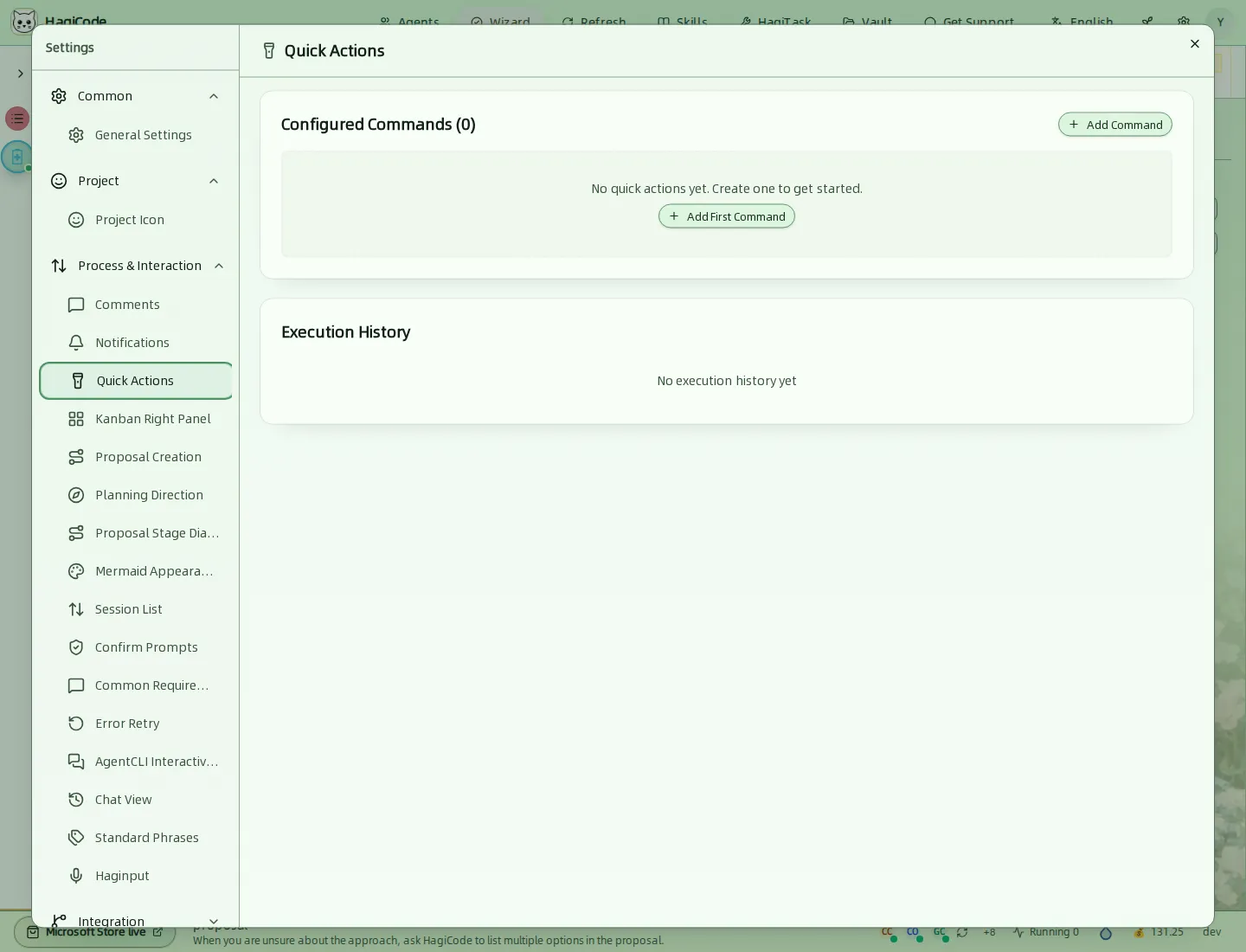Click the smiley icon beside Project Icon

tap(76, 220)
